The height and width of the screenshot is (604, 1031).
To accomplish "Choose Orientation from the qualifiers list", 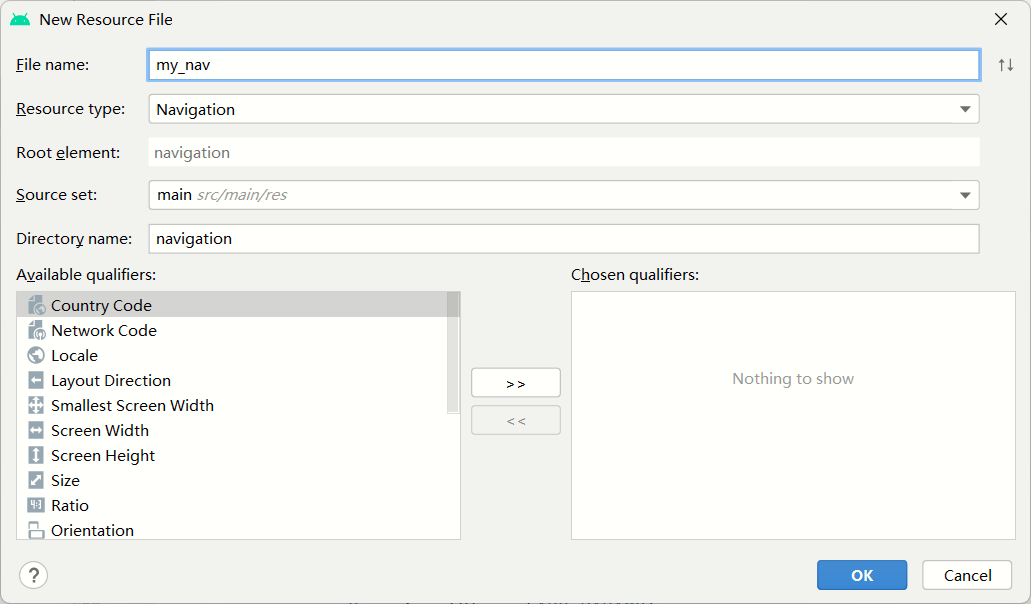I will point(92,530).
